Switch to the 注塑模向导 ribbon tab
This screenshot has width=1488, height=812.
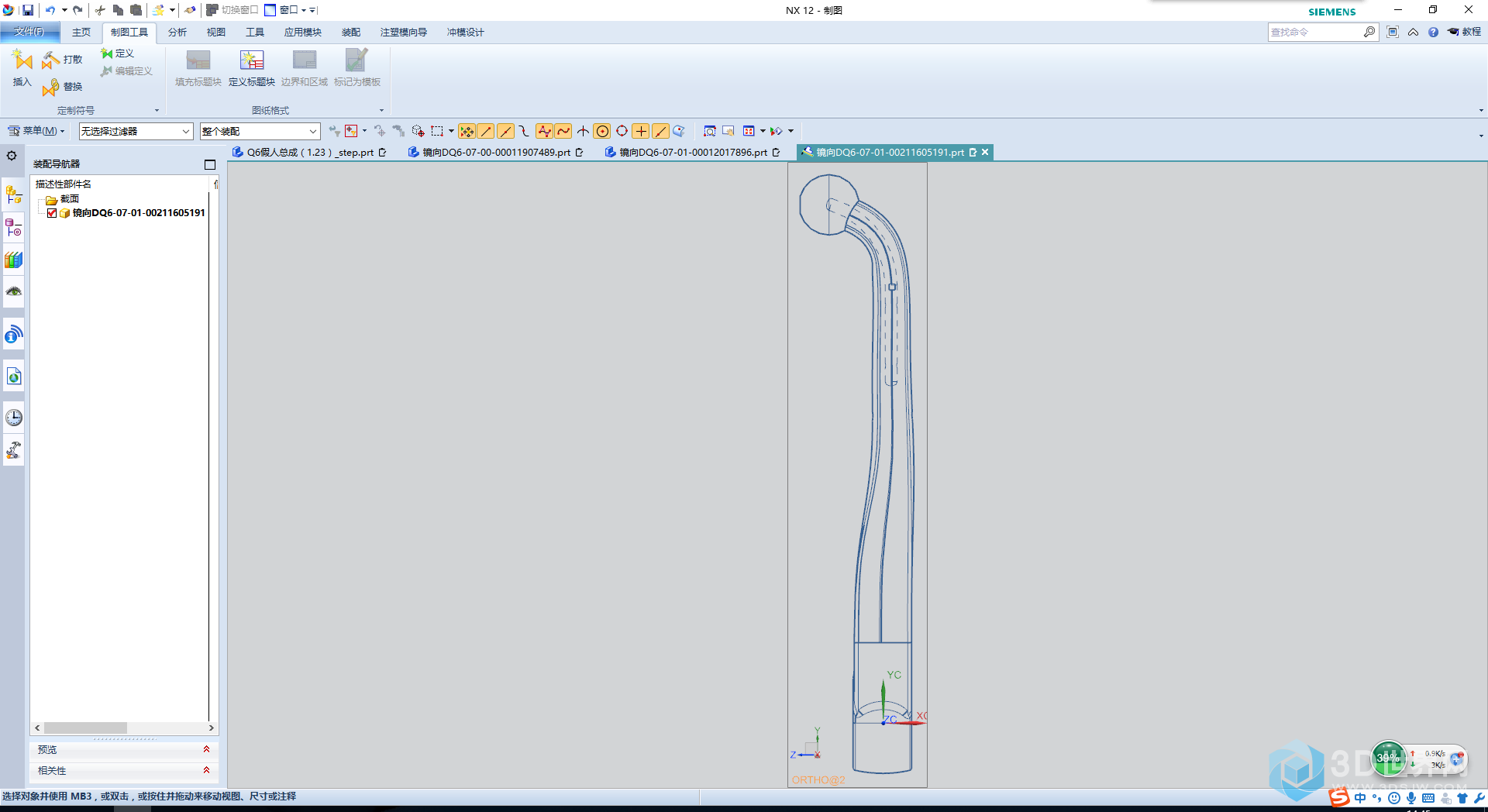pyautogui.click(x=404, y=32)
